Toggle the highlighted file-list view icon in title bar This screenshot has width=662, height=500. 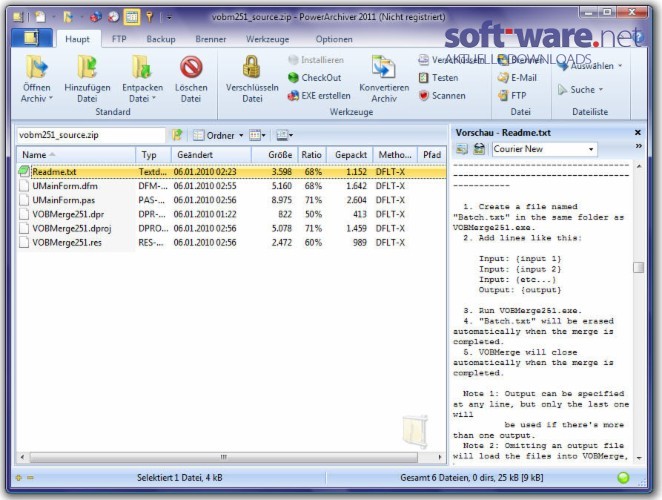132,17
